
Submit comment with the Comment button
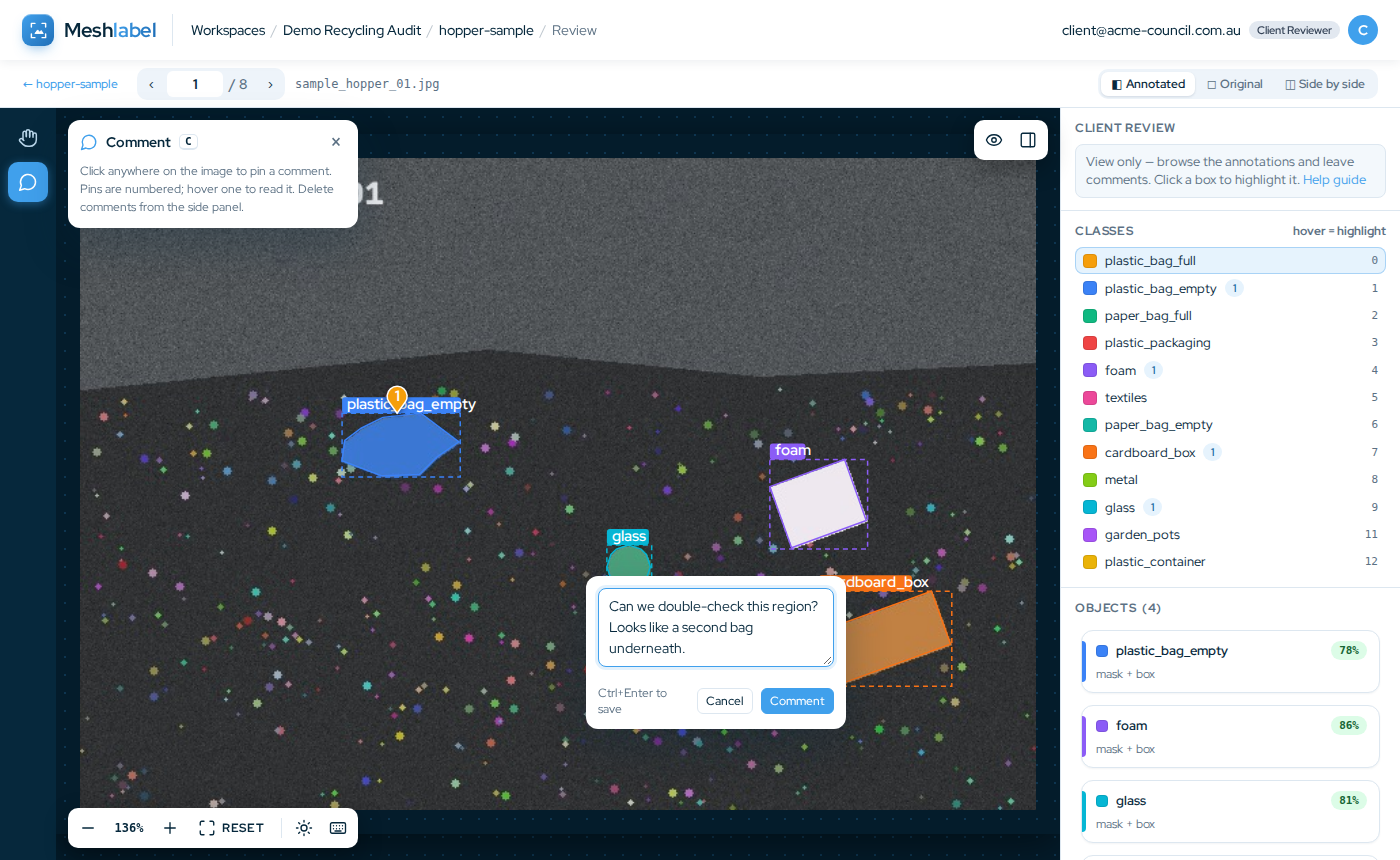point(797,701)
